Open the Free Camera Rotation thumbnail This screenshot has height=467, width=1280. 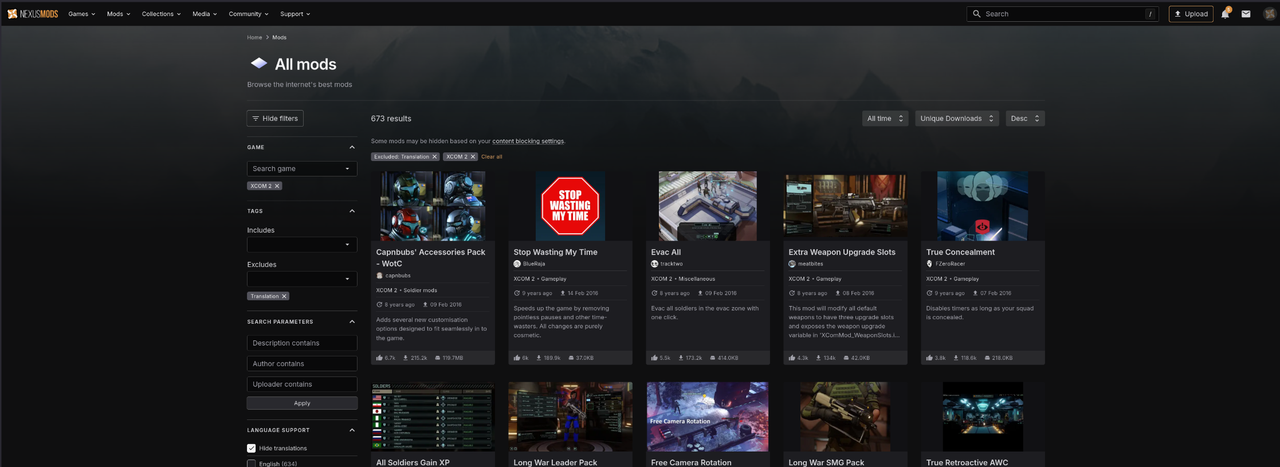click(708, 416)
